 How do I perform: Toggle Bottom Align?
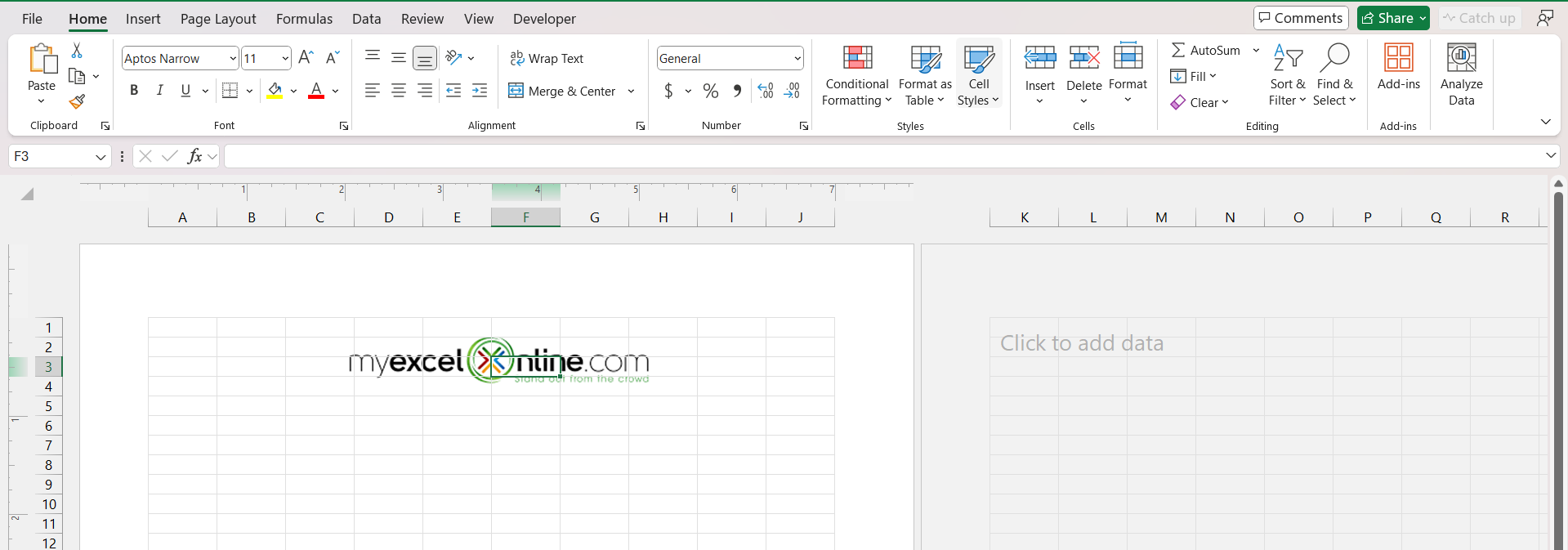[425, 58]
